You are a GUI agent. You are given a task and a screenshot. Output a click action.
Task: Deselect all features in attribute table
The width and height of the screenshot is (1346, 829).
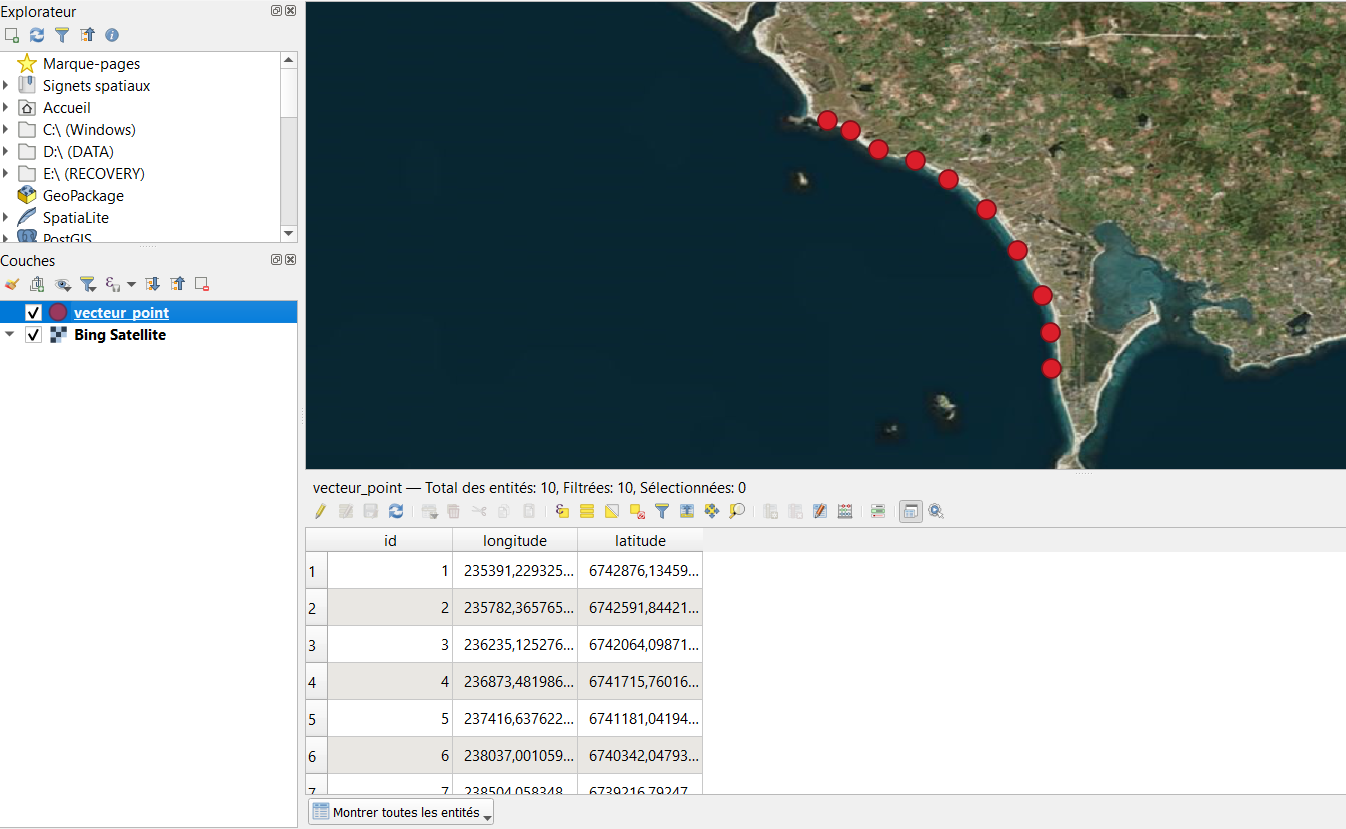pos(637,511)
